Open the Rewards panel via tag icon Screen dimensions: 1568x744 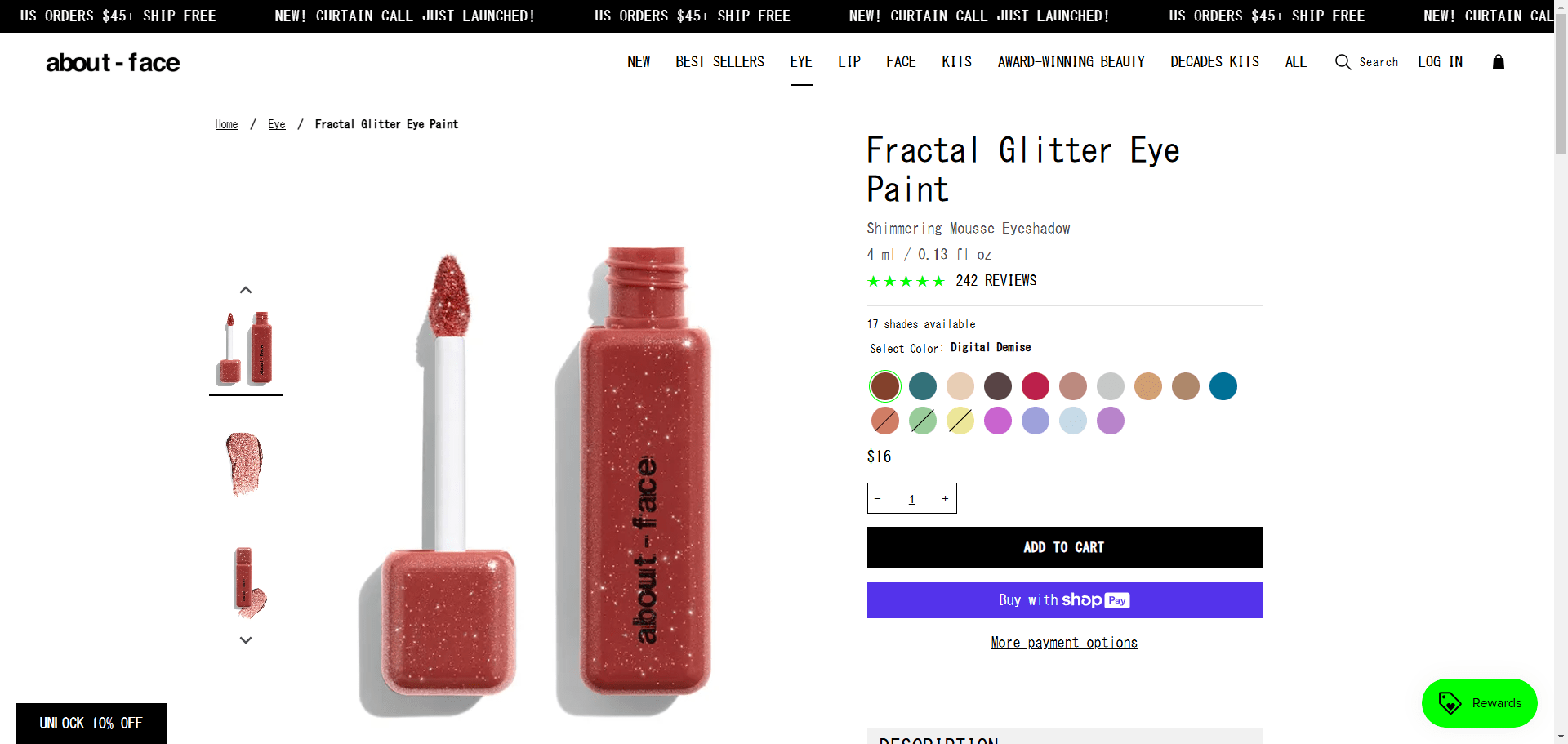1450,703
